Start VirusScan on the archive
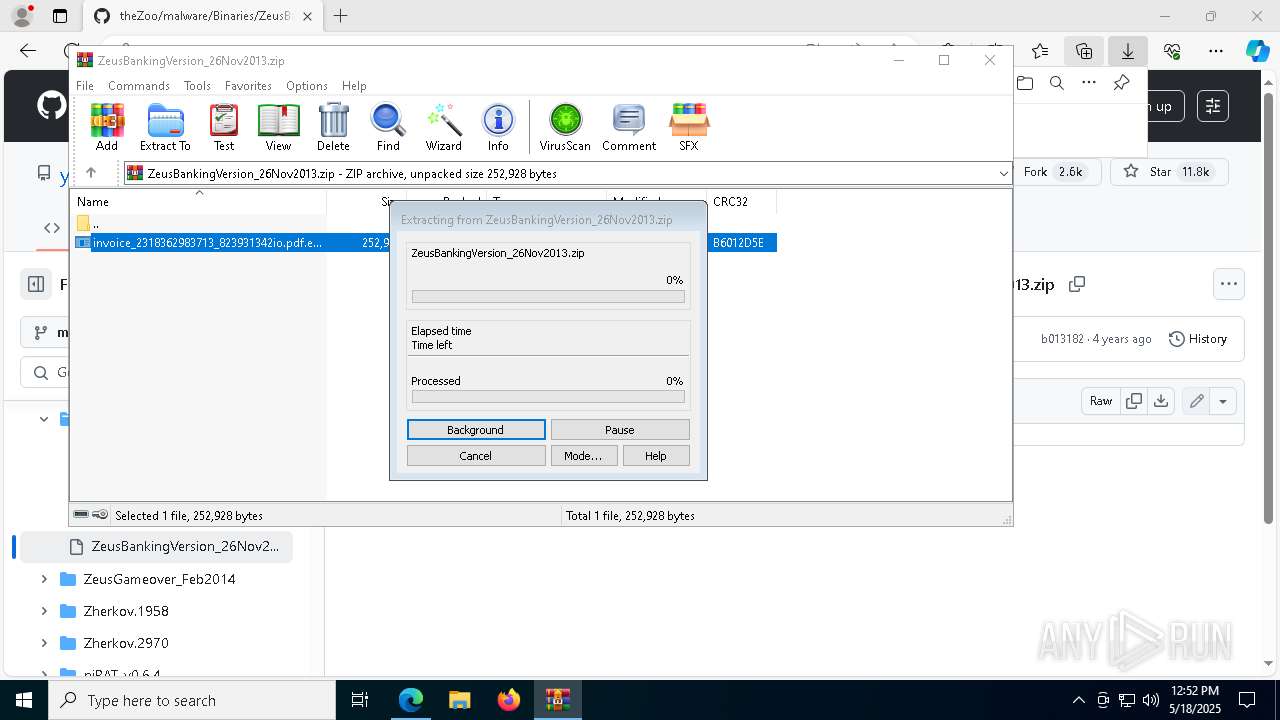Viewport: 1280px width, 720px height. 565,127
